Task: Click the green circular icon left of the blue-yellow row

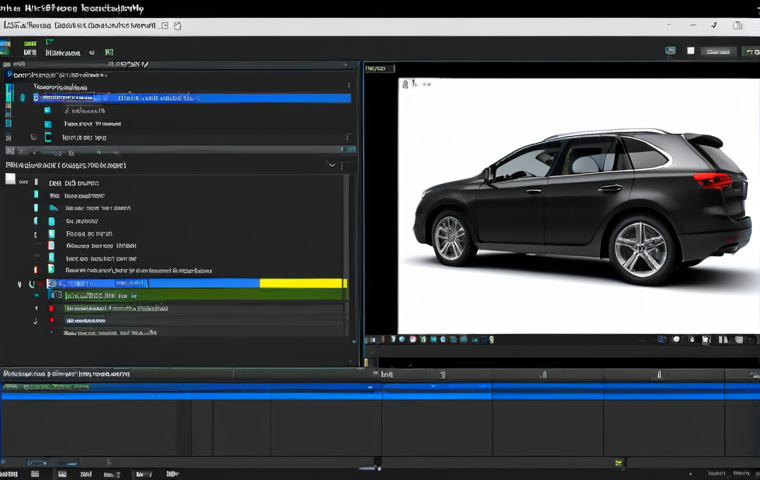Action: [32, 284]
